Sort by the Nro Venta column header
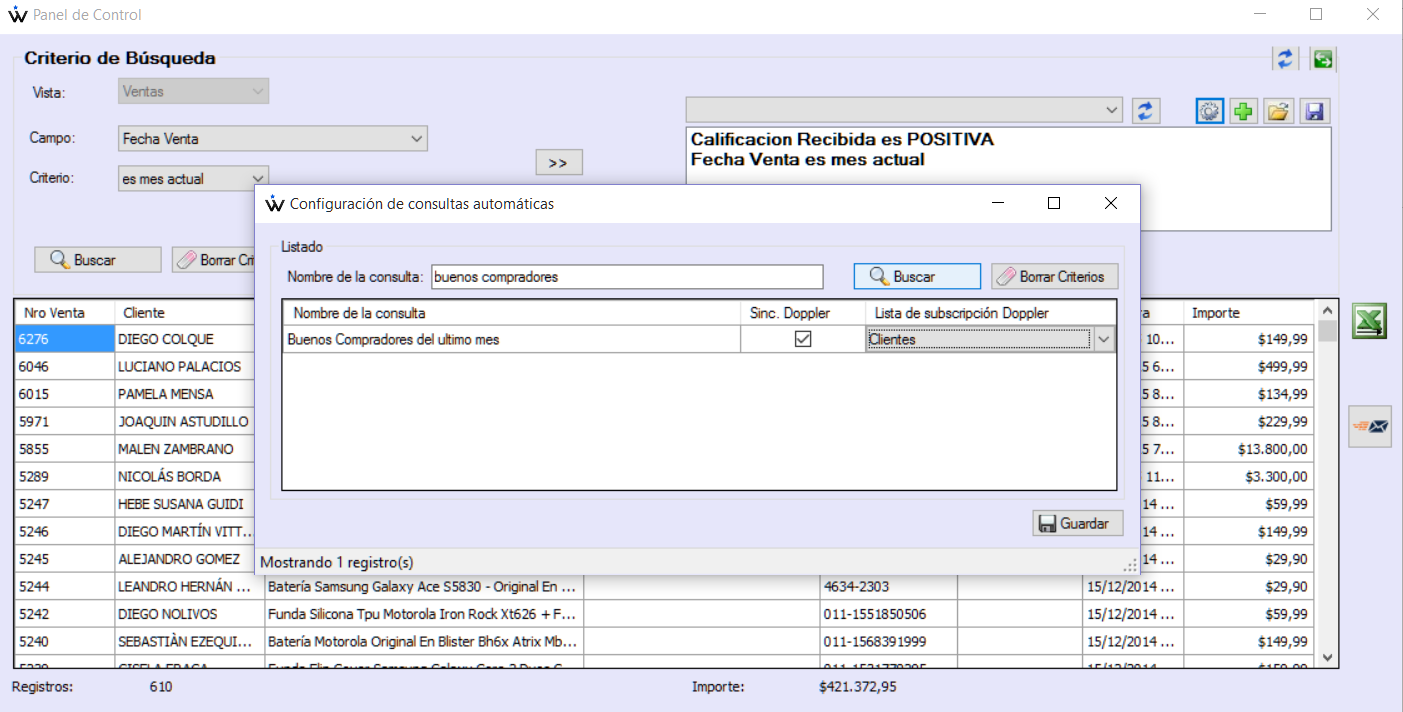Image resolution: width=1403 pixels, height=712 pixels. 65,313
